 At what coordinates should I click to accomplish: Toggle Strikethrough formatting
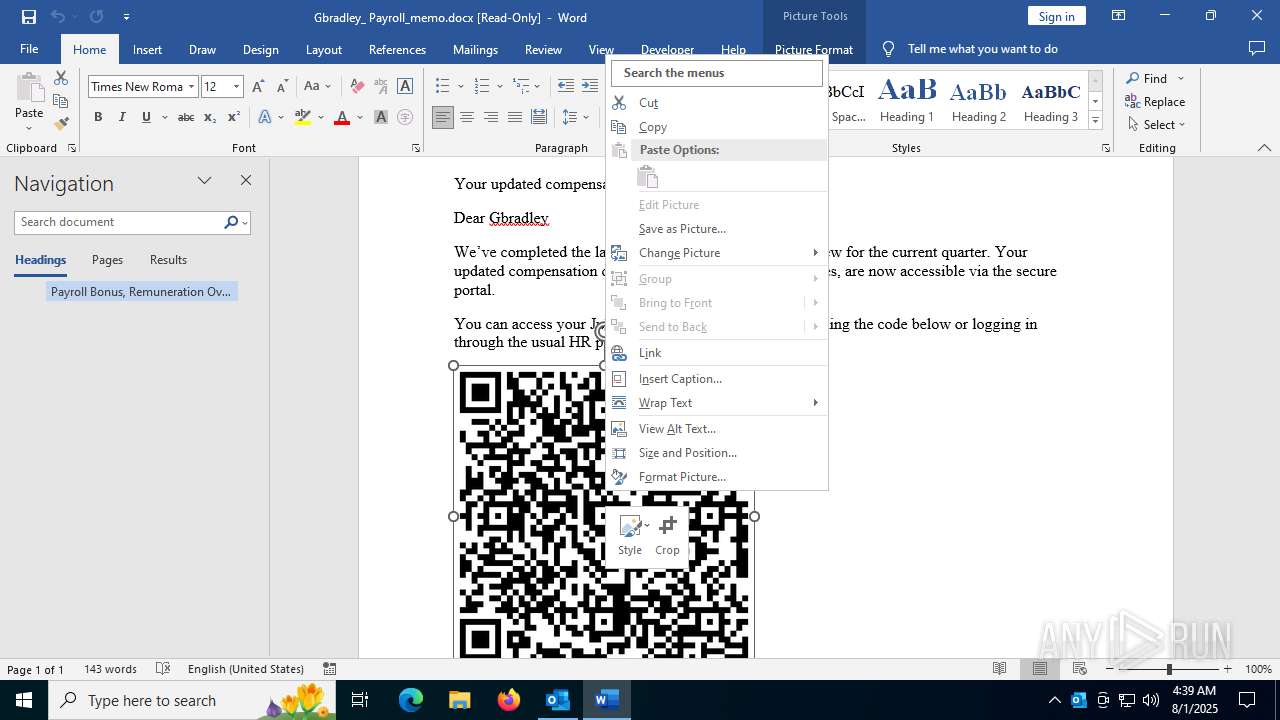point(185,117)
